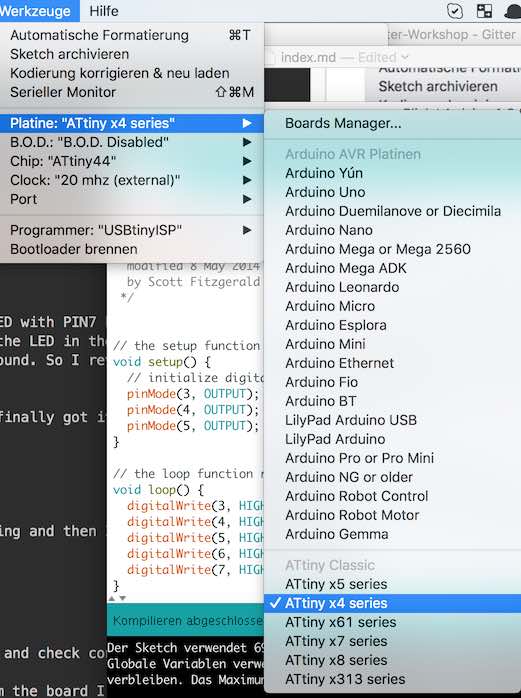Choose Arduino BT board
The height and width of the screenshot is (698, 521).
[x=392, y=401]
